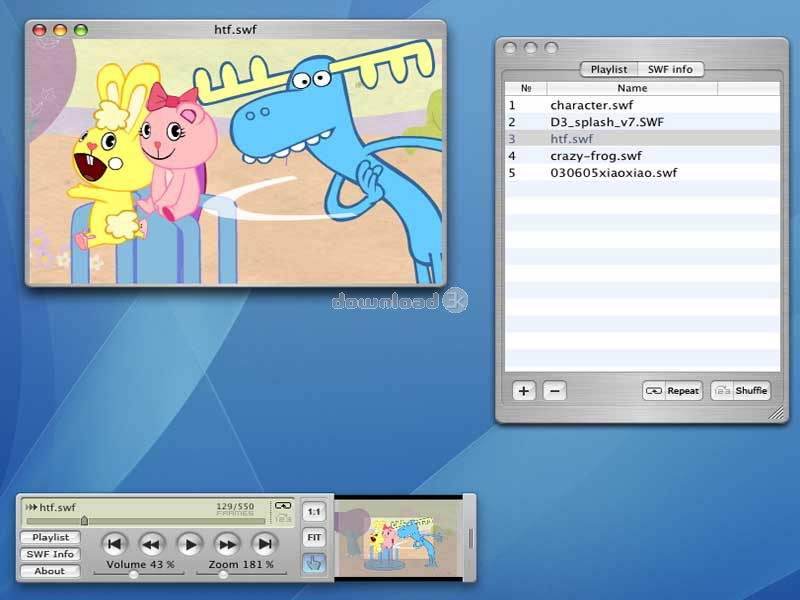Select crazy-frog.swf in the playlist

[642, 156]
